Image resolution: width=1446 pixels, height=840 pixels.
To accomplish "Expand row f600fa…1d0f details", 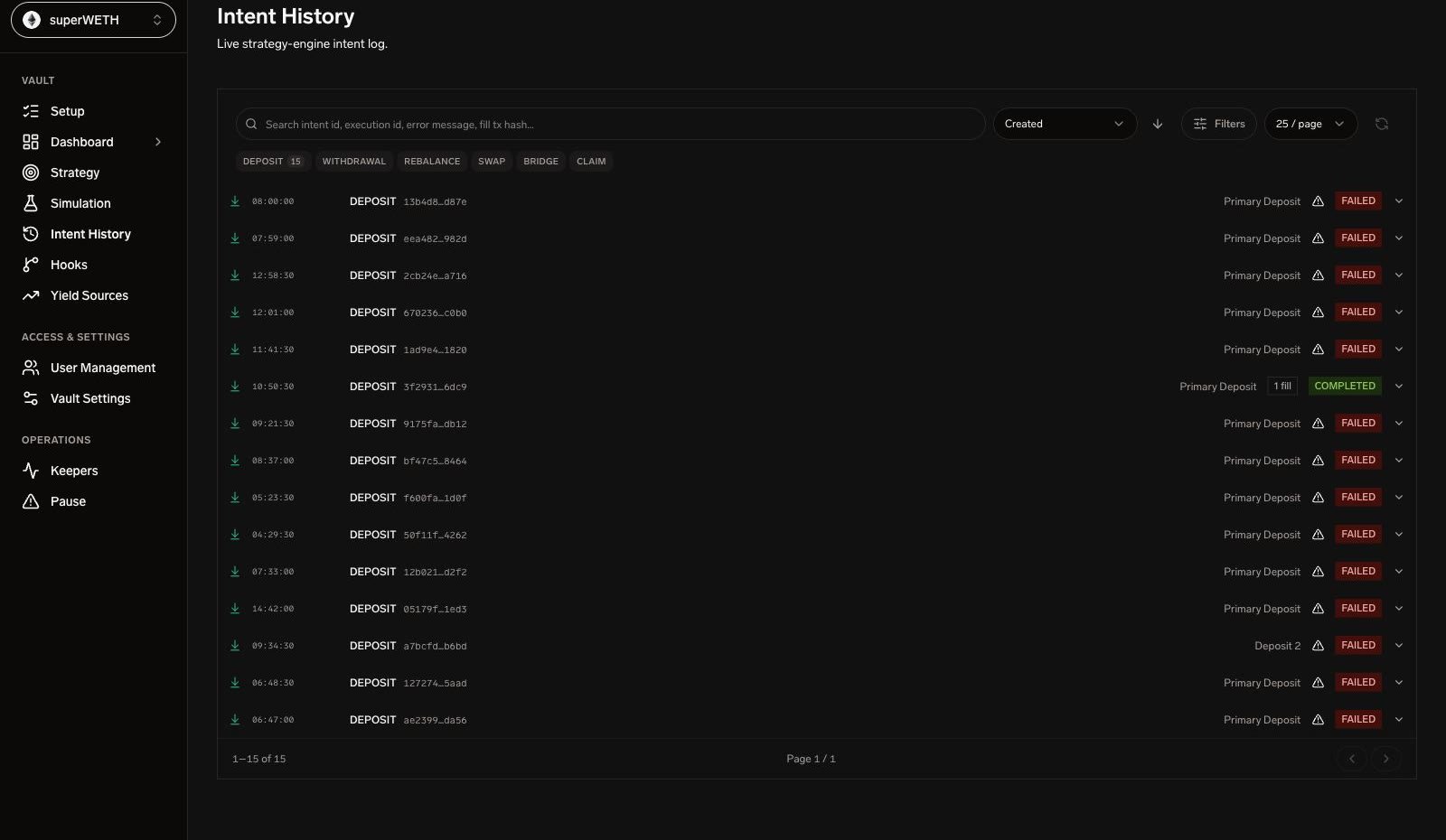I will pos(1399,498).
